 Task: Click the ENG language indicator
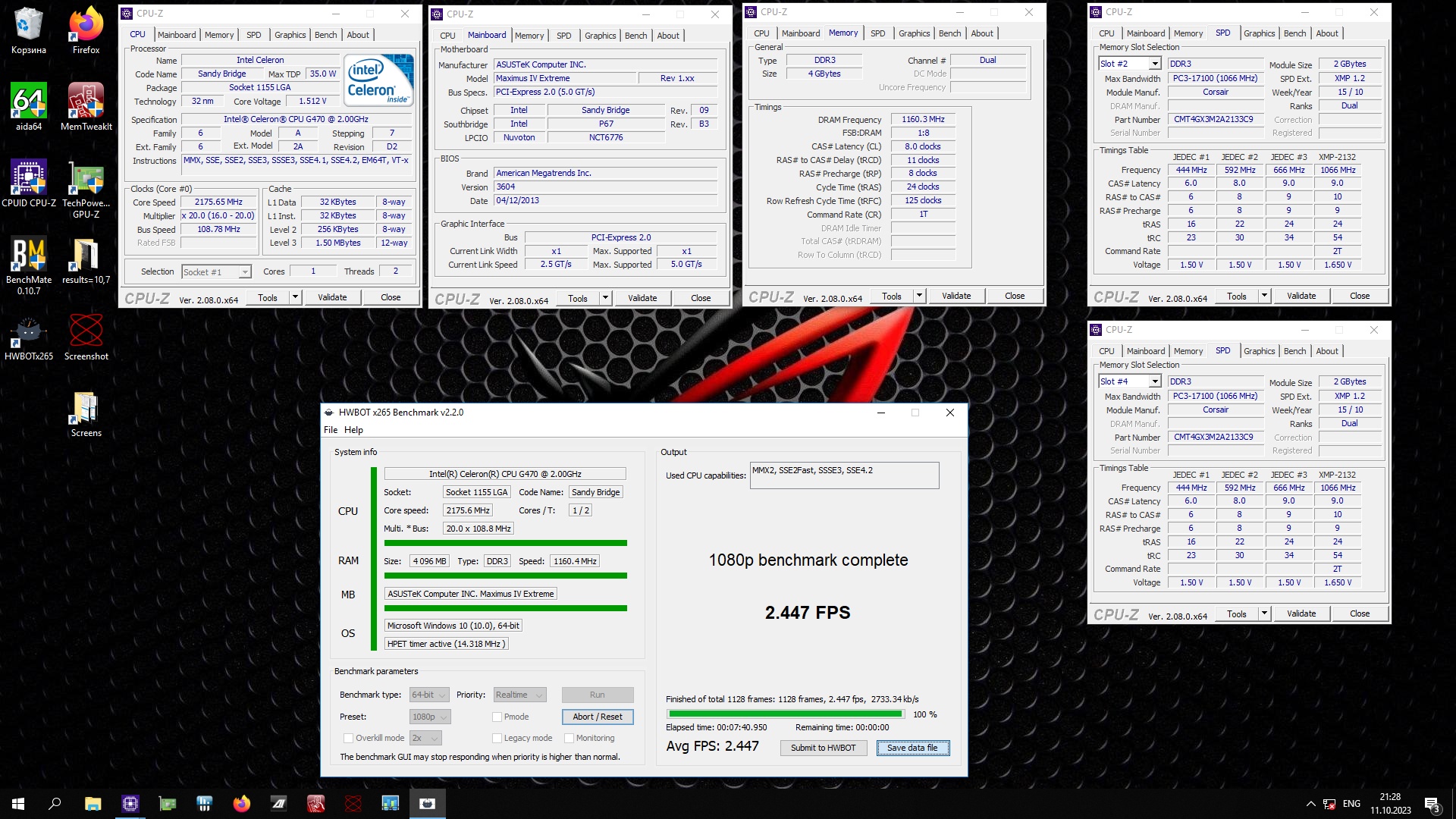[x=1351, y=804]
